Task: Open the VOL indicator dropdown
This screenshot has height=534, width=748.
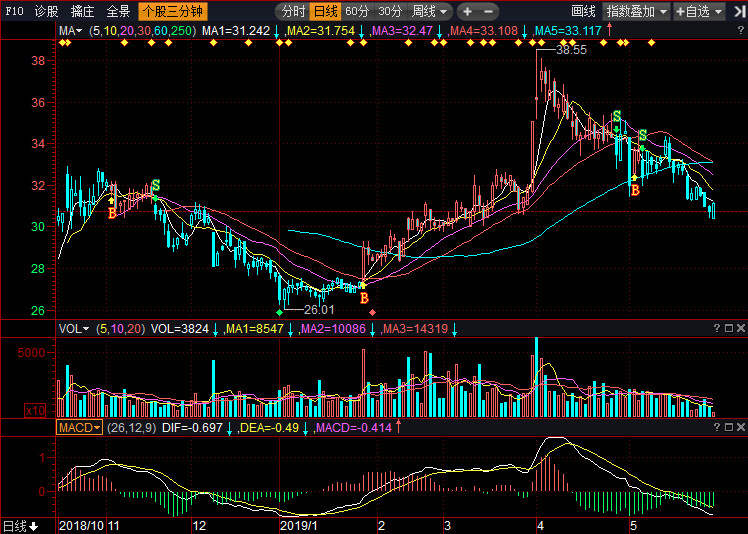Action: pos(73,328)
